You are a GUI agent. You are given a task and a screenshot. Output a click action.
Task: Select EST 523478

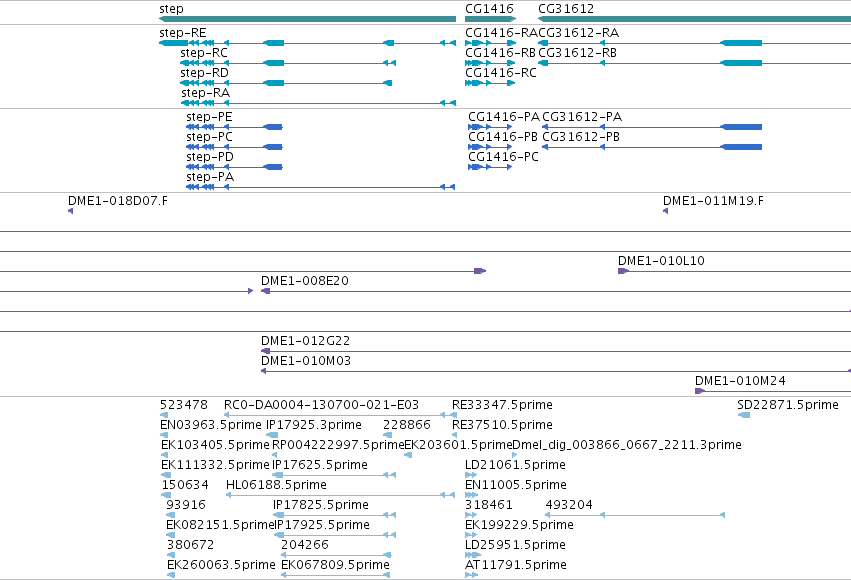point(183,405)
